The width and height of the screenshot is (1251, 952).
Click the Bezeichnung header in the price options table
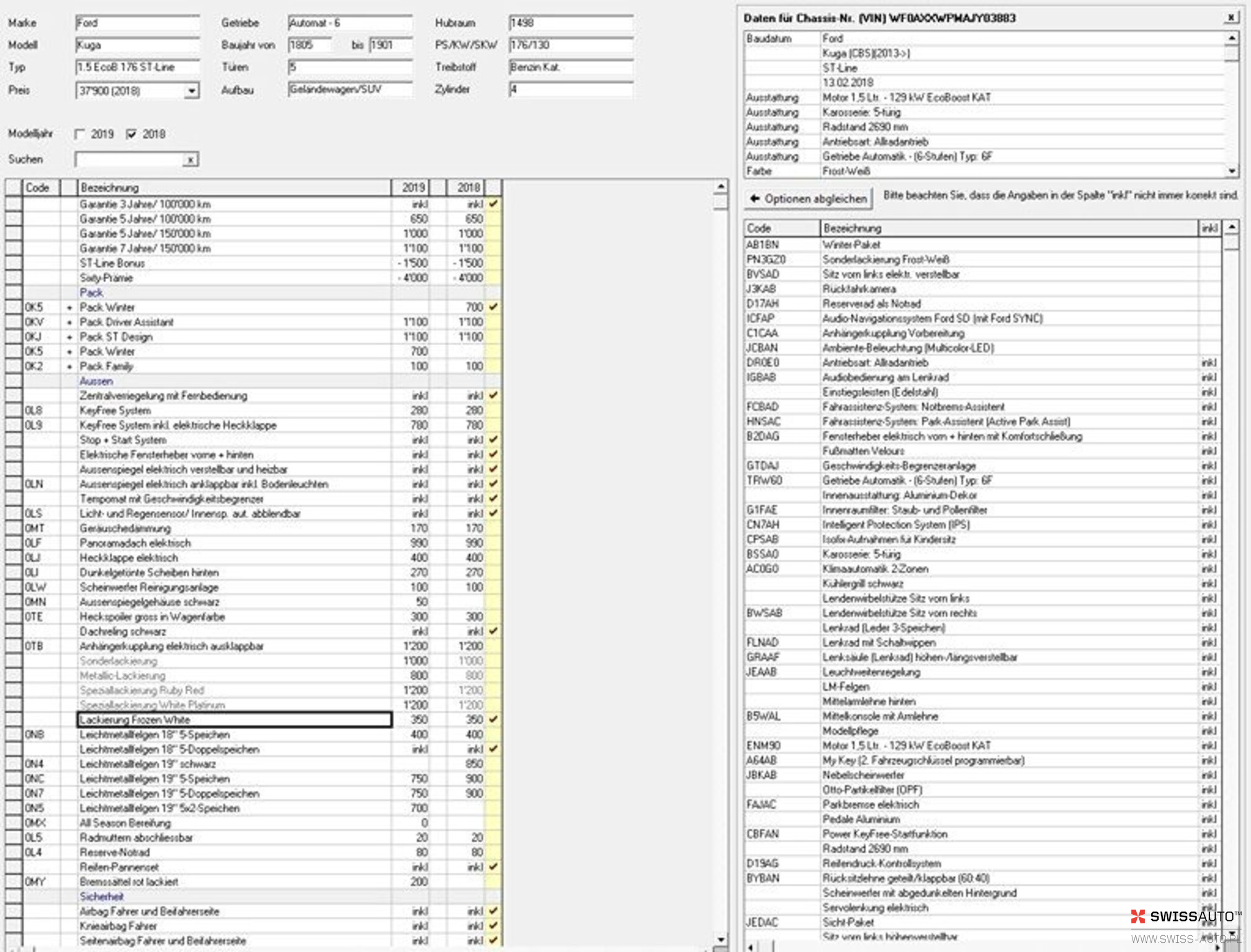pyautogui.click(x=234, y=187)
